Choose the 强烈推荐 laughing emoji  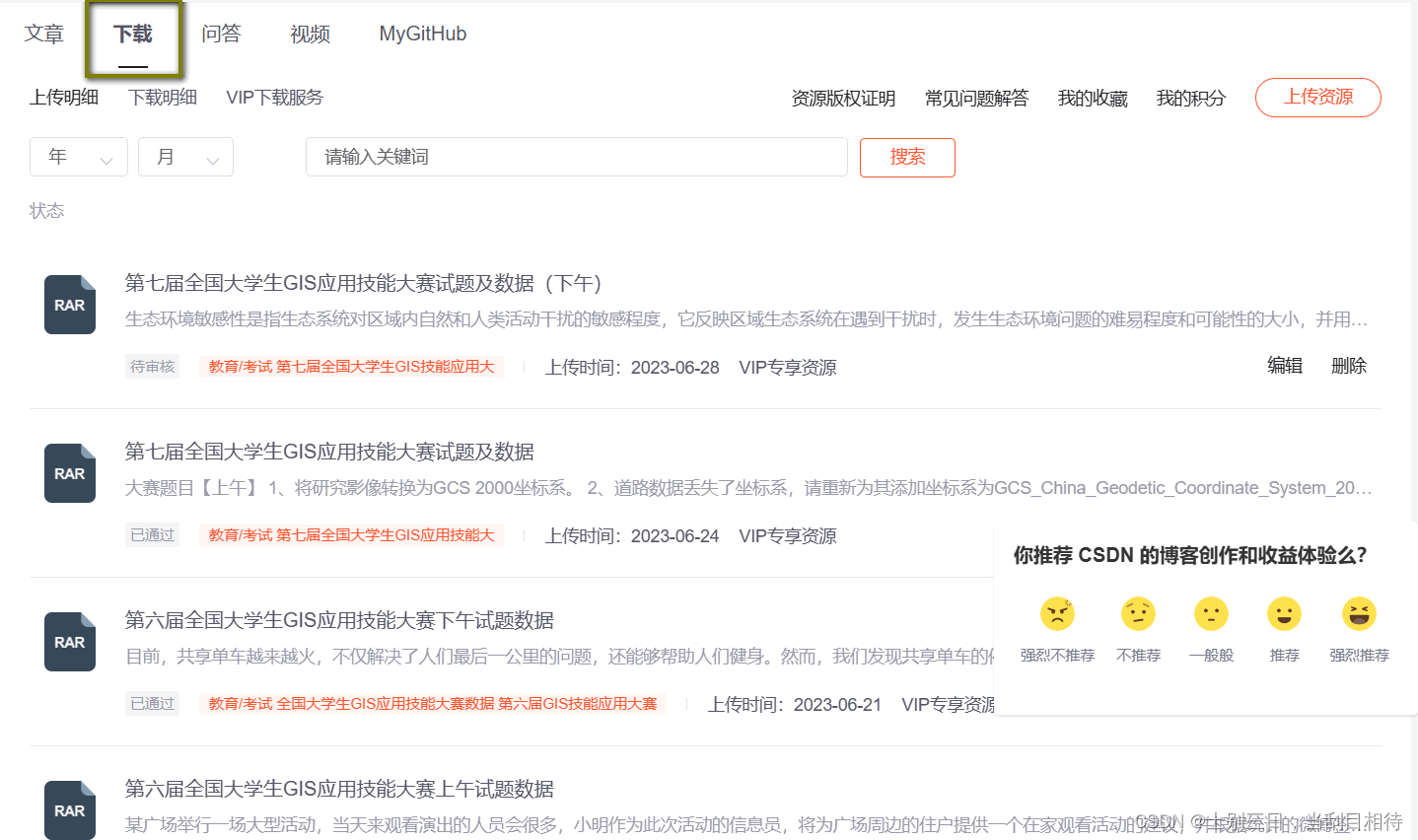1359,614
